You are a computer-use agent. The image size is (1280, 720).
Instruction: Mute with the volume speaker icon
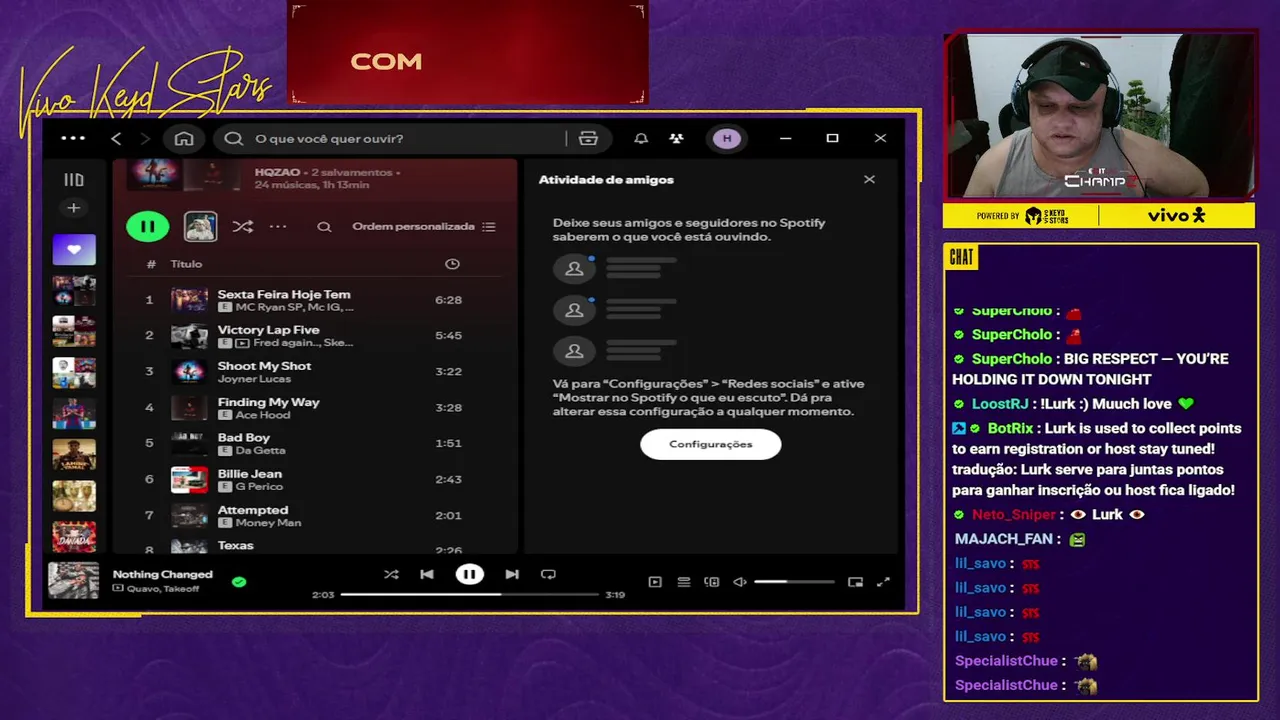click(740, 582)
